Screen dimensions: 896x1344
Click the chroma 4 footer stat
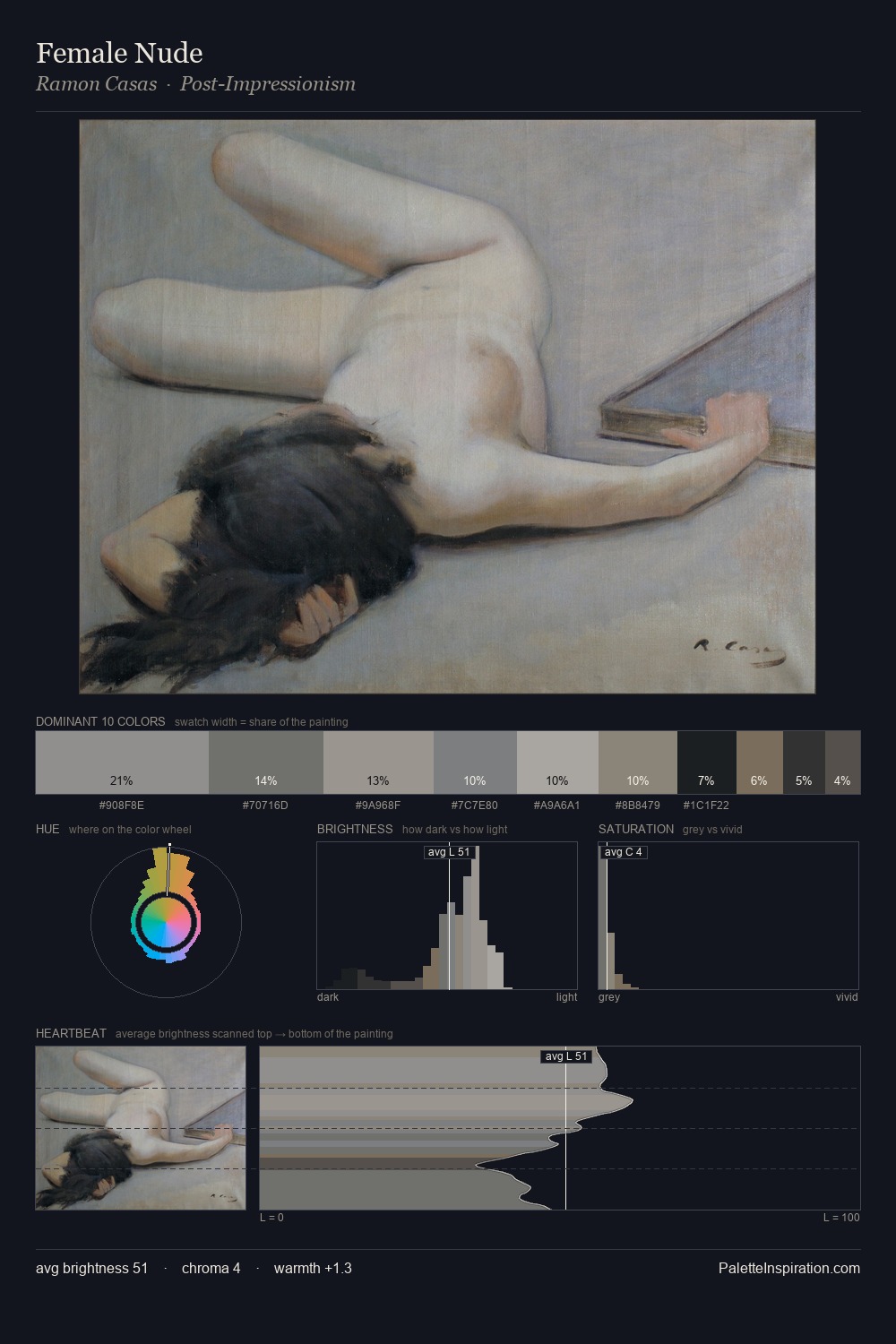tap(211, 1269)
